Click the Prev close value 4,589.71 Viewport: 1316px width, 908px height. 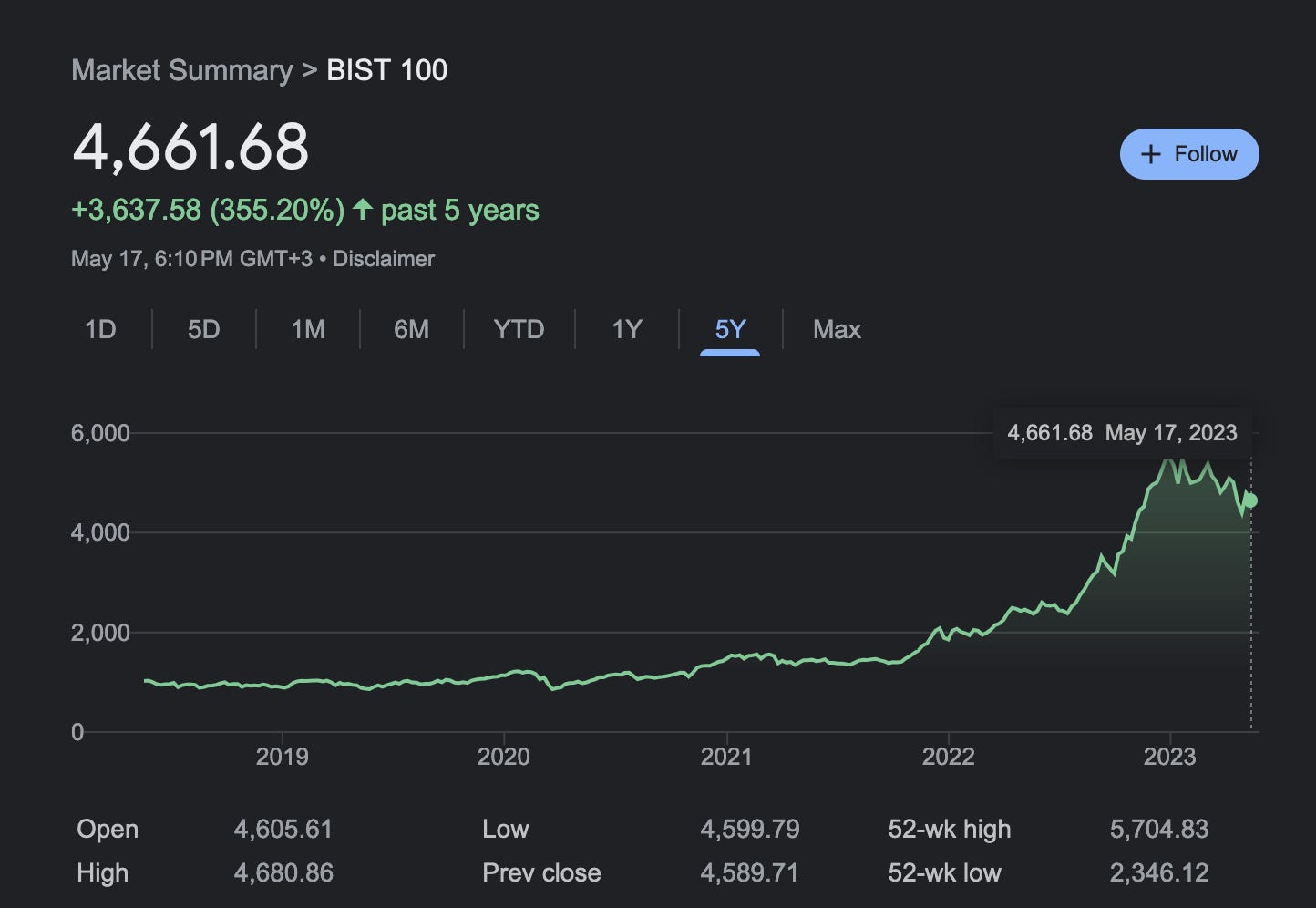click(x=749, y=872)
